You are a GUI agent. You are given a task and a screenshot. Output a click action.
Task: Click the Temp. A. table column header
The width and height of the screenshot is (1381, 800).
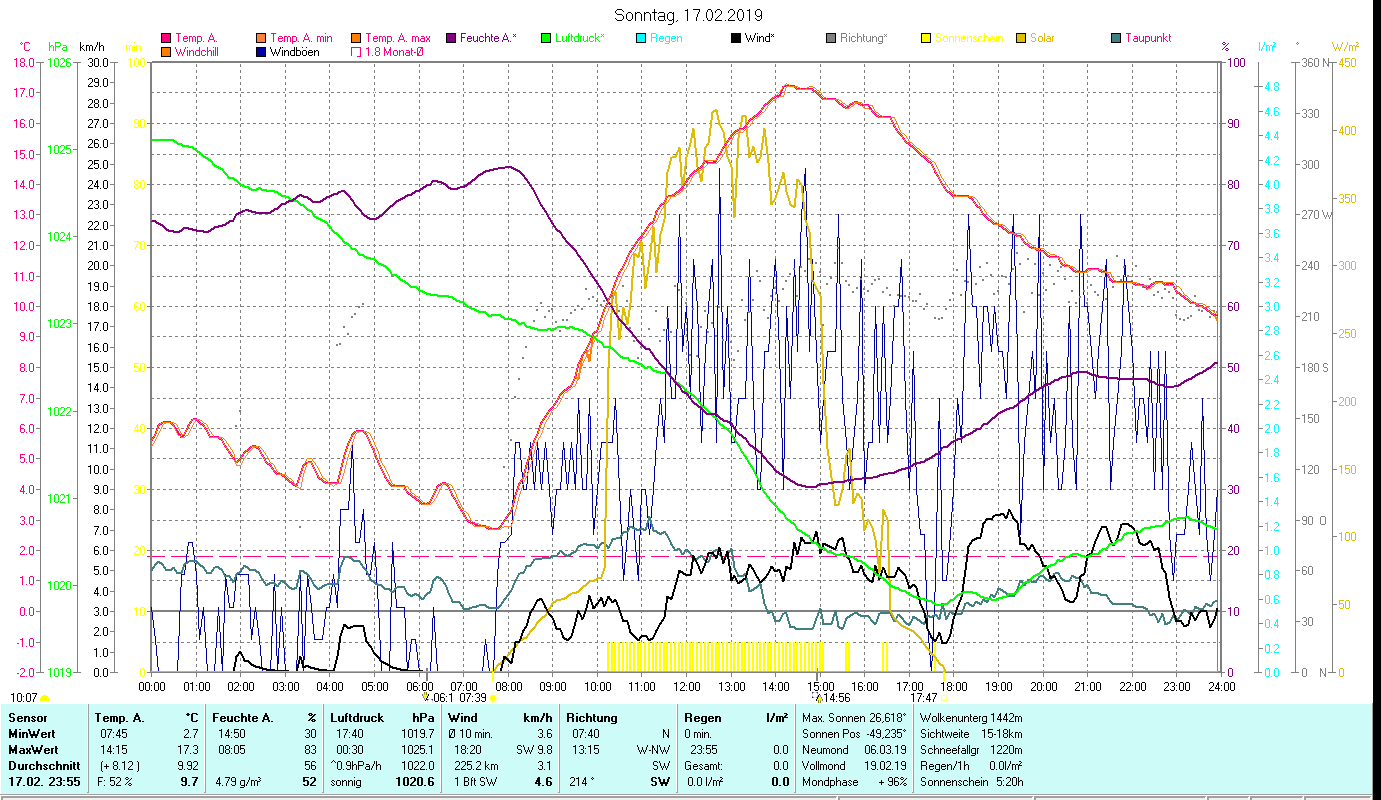[x=119, y=718]
